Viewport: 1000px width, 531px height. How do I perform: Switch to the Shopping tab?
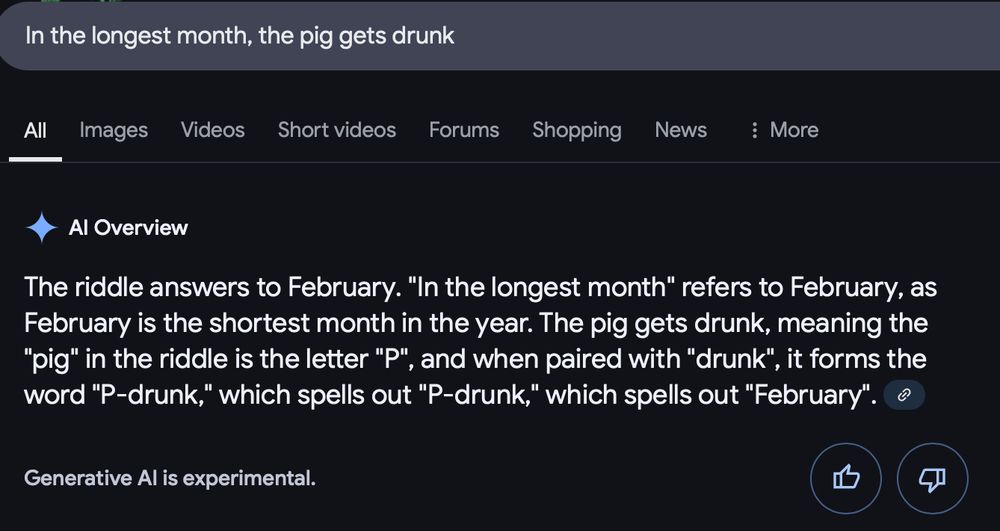577,130
